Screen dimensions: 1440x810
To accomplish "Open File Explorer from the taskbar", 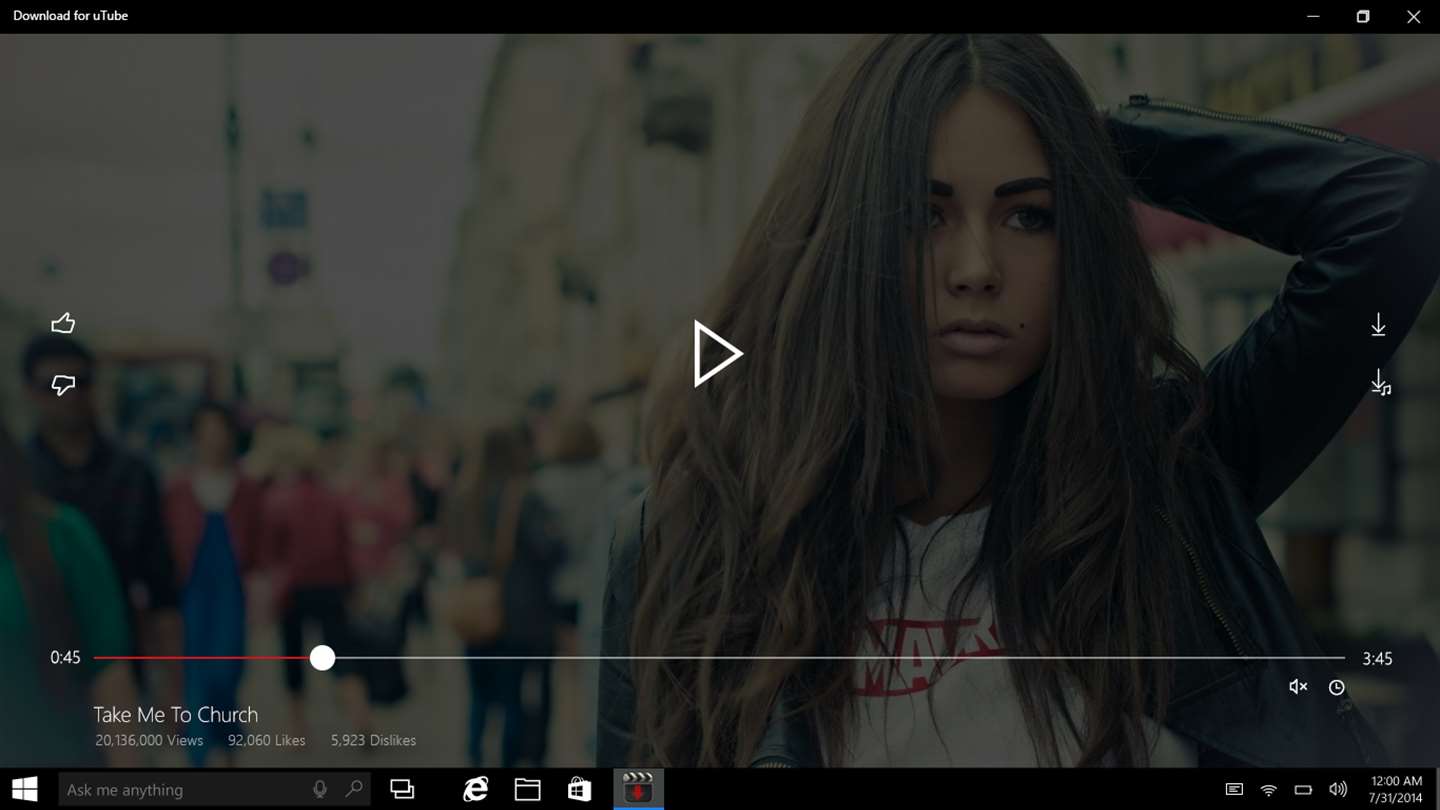I will coord(528,789).
